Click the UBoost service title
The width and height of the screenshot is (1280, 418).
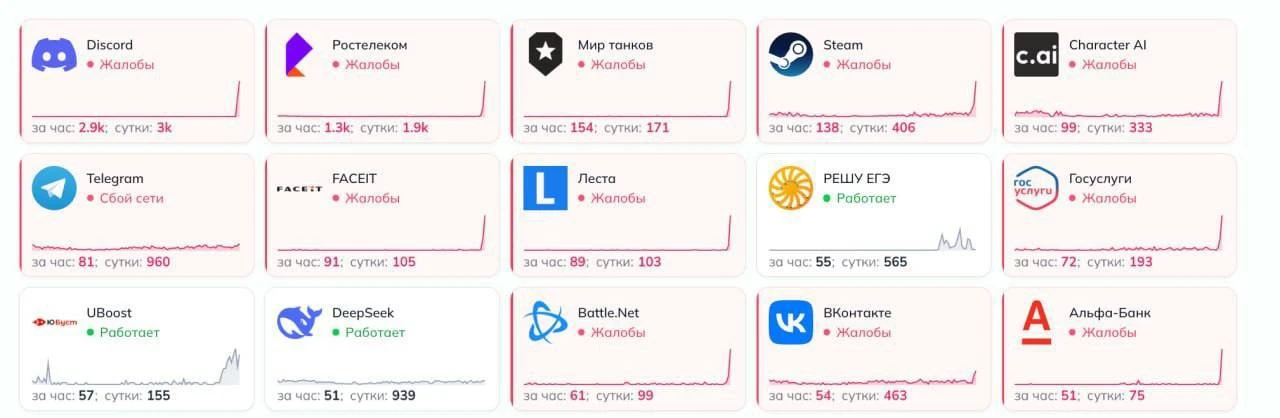pos(109,313)
